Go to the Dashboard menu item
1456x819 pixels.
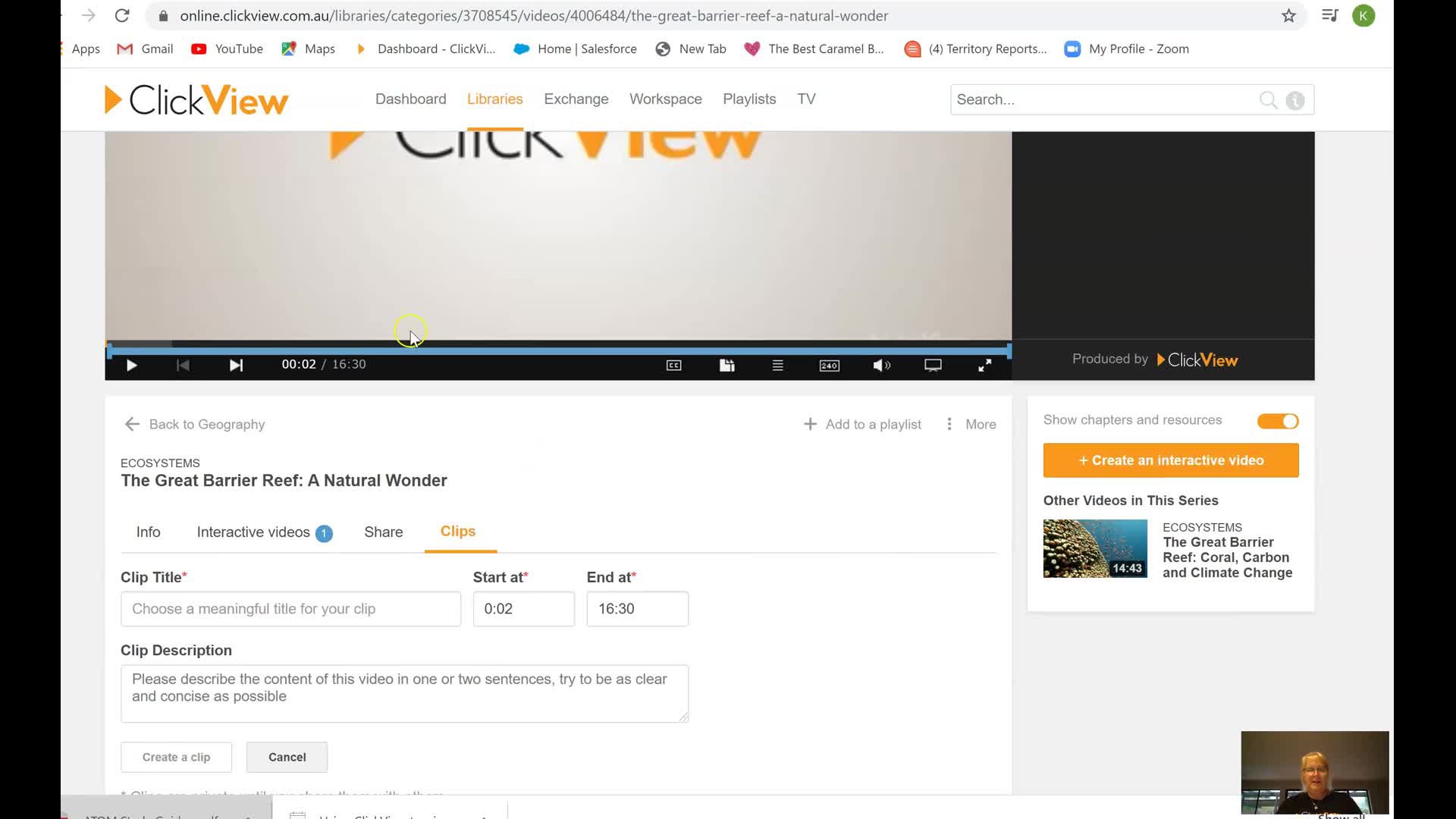tap(410, 99)
